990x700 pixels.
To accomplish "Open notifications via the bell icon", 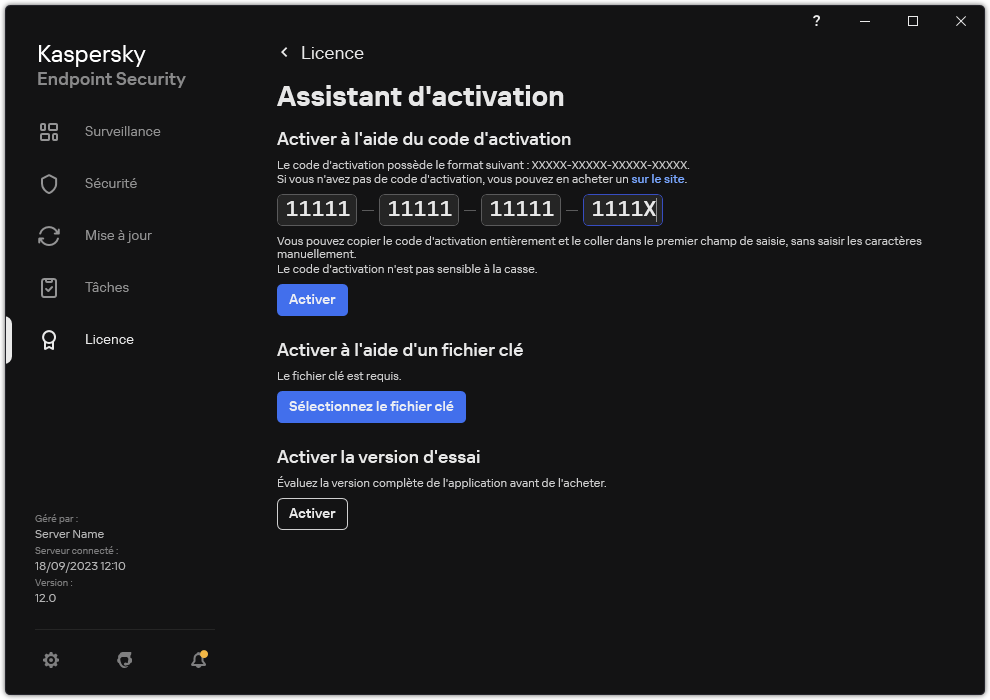I will pos(198,660).
